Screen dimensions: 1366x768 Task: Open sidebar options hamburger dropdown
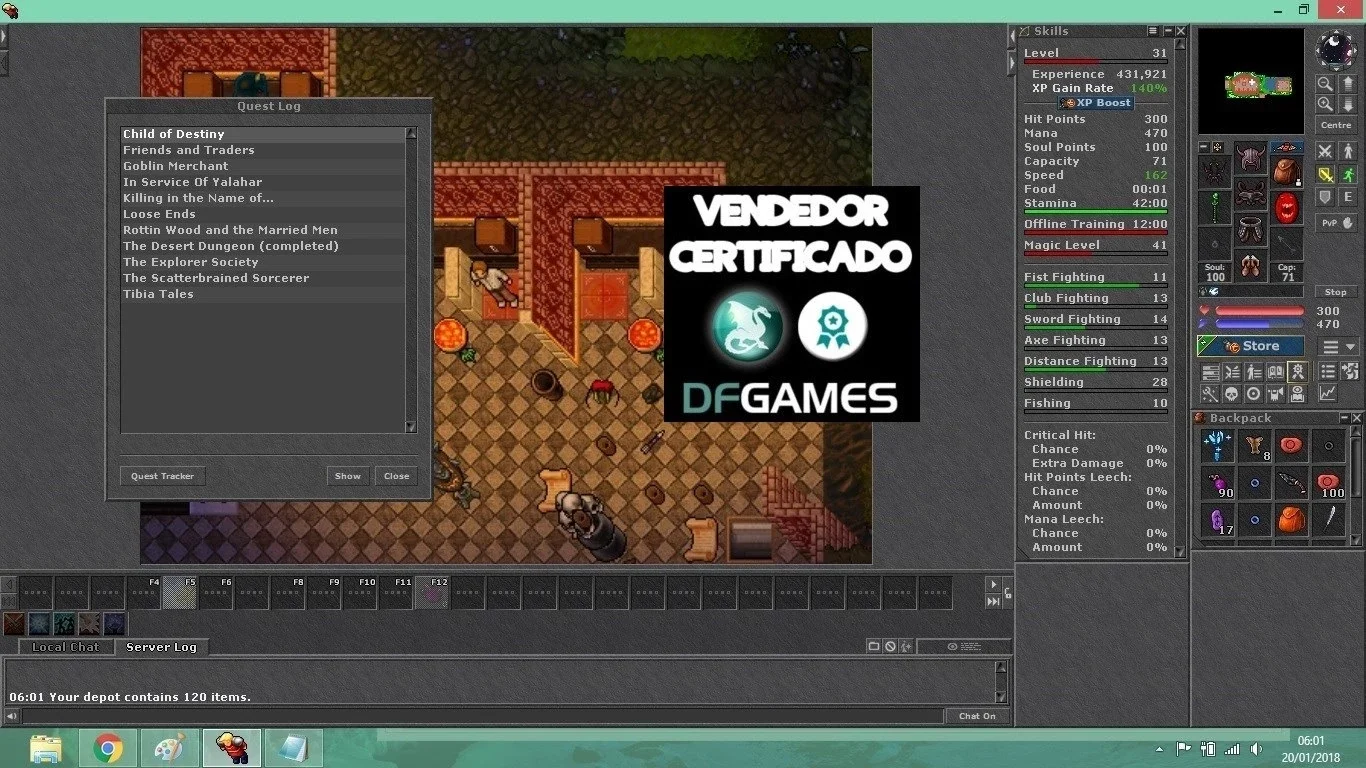(1338, 347)
